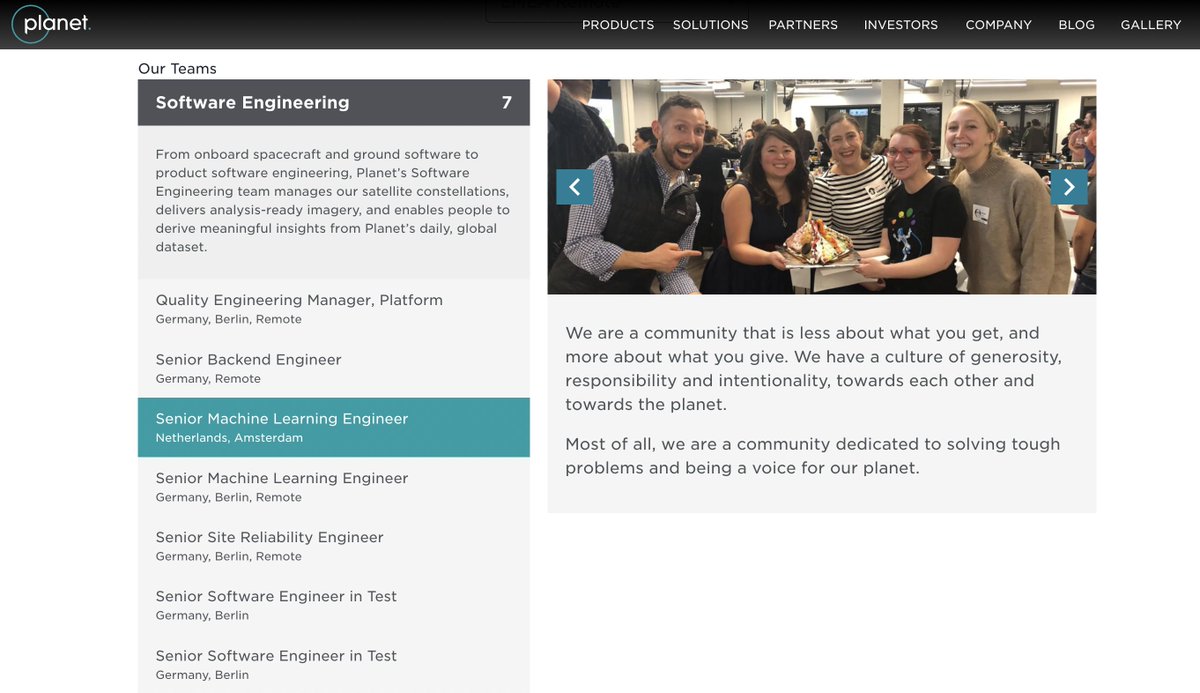Open the Solutions menu
The width and height of the screenshot is (1200, 693).
point(710,25)
